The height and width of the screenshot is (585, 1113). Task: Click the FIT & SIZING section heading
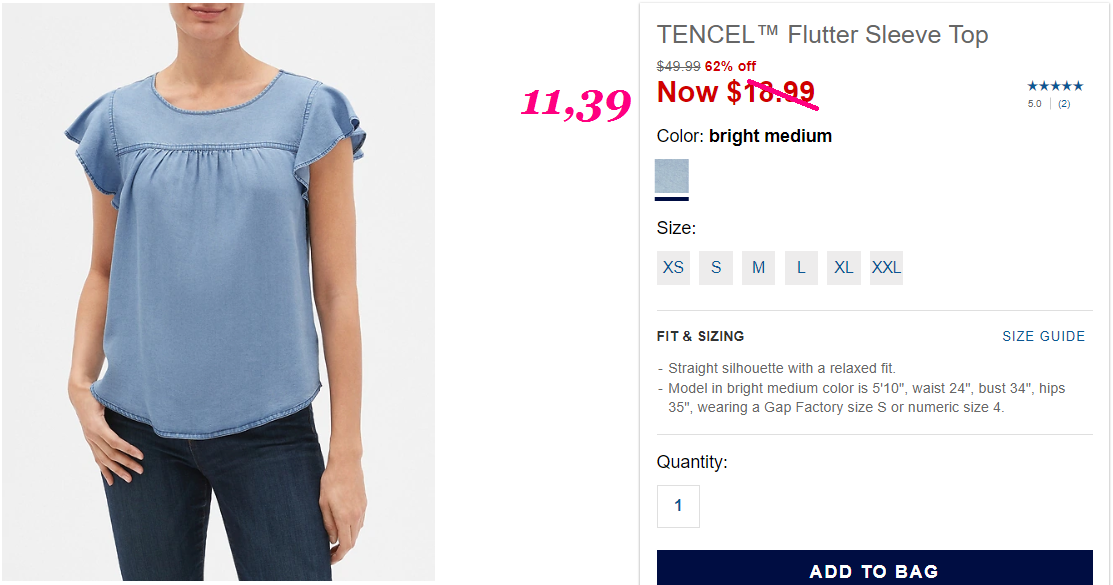(x=700, y=337)
